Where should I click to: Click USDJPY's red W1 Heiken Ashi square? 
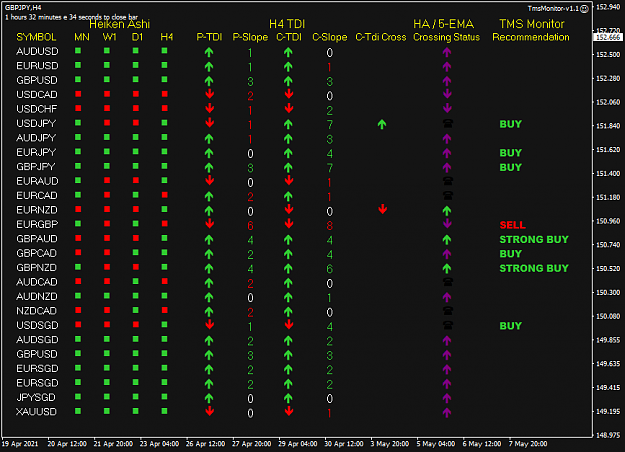(107, 123)
